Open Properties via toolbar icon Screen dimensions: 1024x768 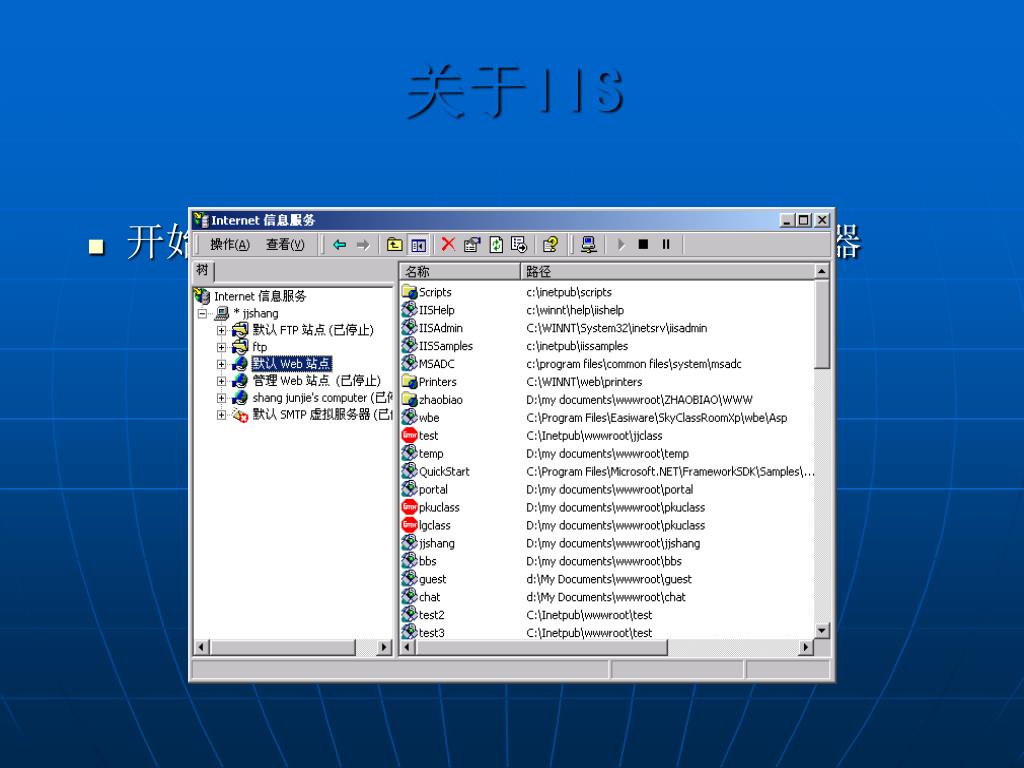[472, 245]
